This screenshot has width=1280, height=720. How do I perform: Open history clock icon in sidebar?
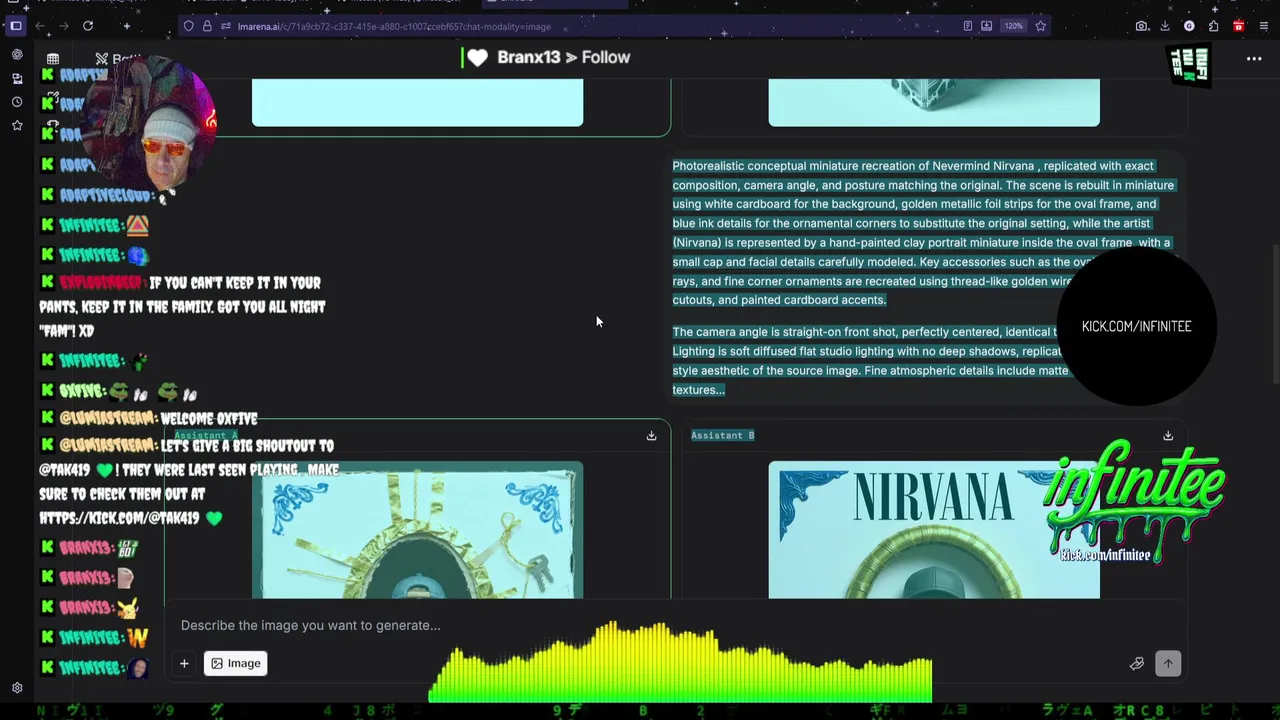tap(17, 102)
